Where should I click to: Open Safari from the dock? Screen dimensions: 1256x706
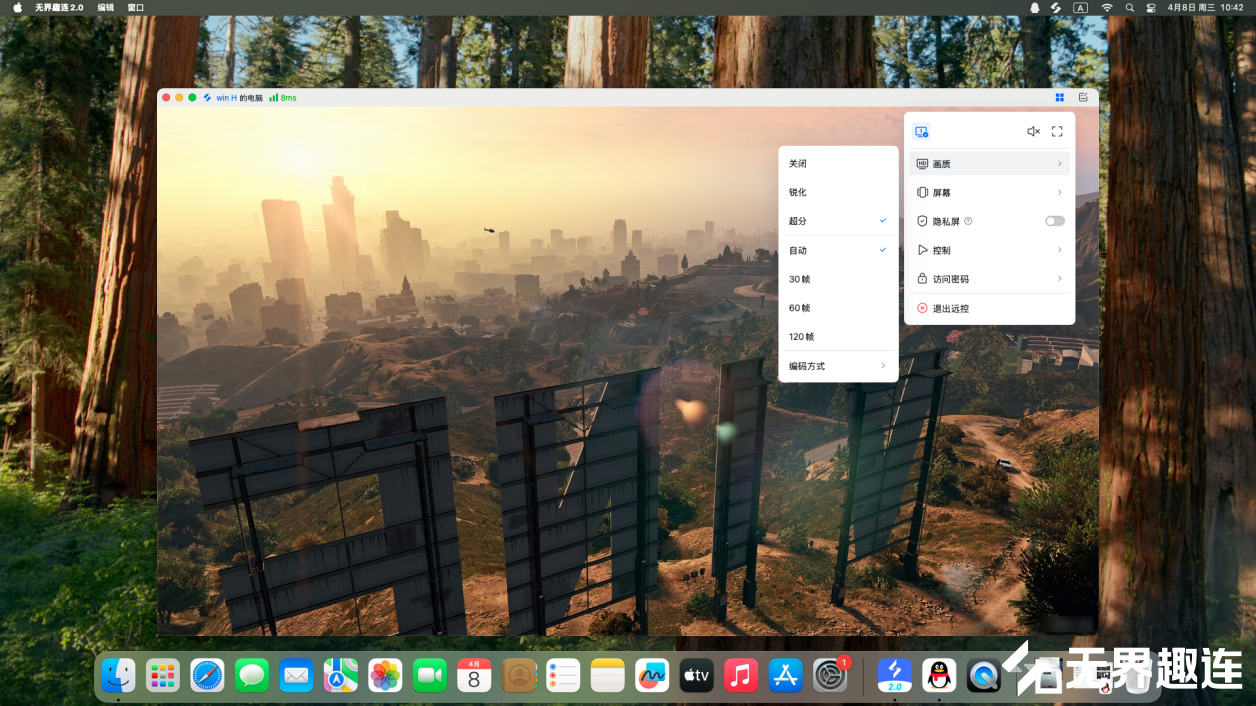coord(208,676)
